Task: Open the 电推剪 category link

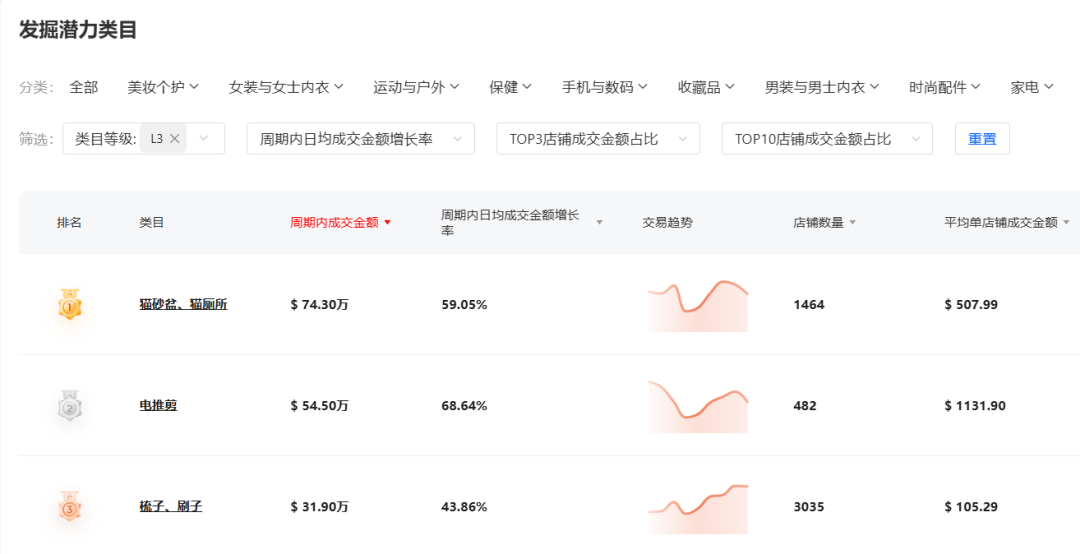Action: tap(158, 405)
